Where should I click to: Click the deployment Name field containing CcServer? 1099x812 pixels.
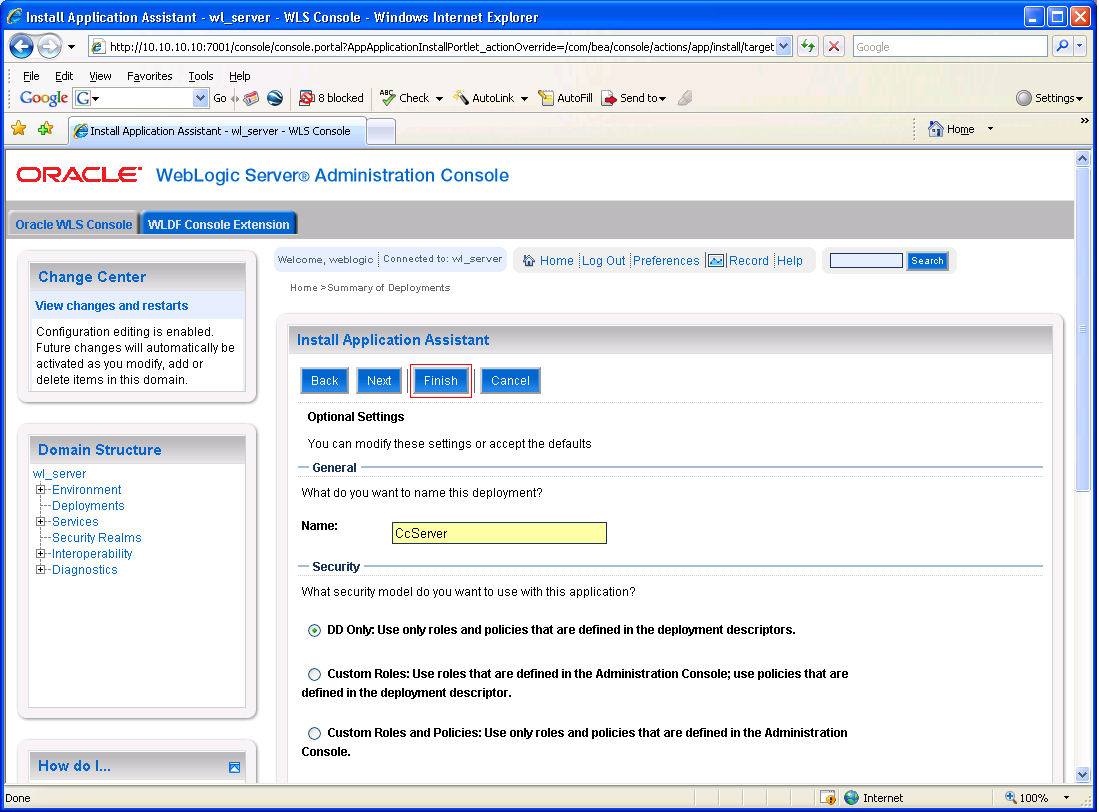pyautogui.click(x=498, y=532)
